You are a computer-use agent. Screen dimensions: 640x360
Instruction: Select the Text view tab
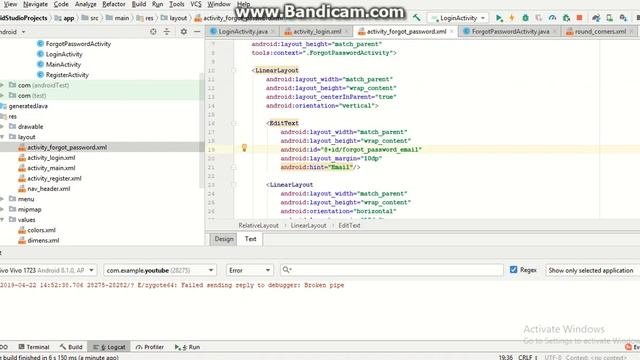pos(250,239)
